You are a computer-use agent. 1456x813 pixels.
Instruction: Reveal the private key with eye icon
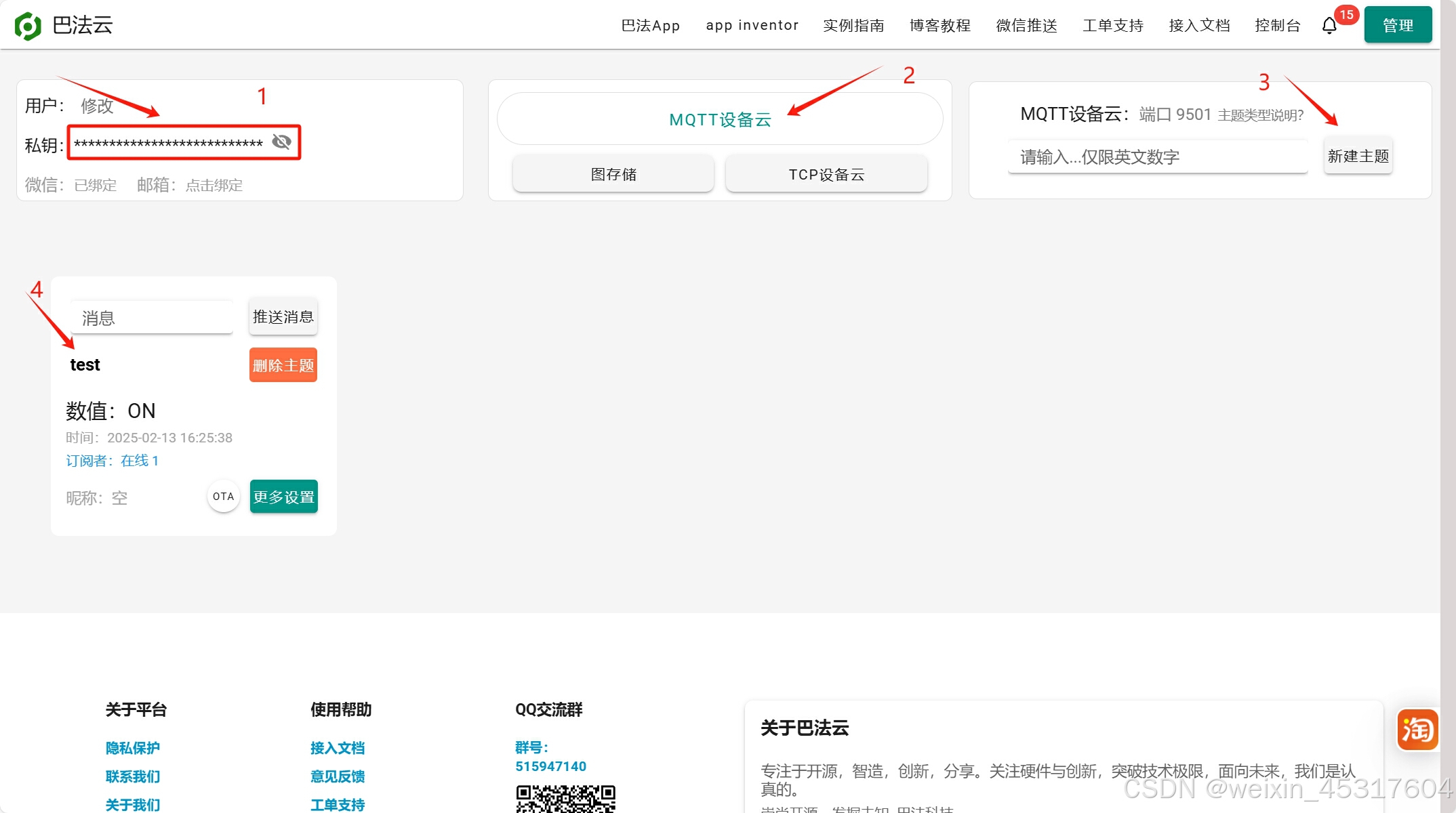pyautogui.click(x=281, y=142)
